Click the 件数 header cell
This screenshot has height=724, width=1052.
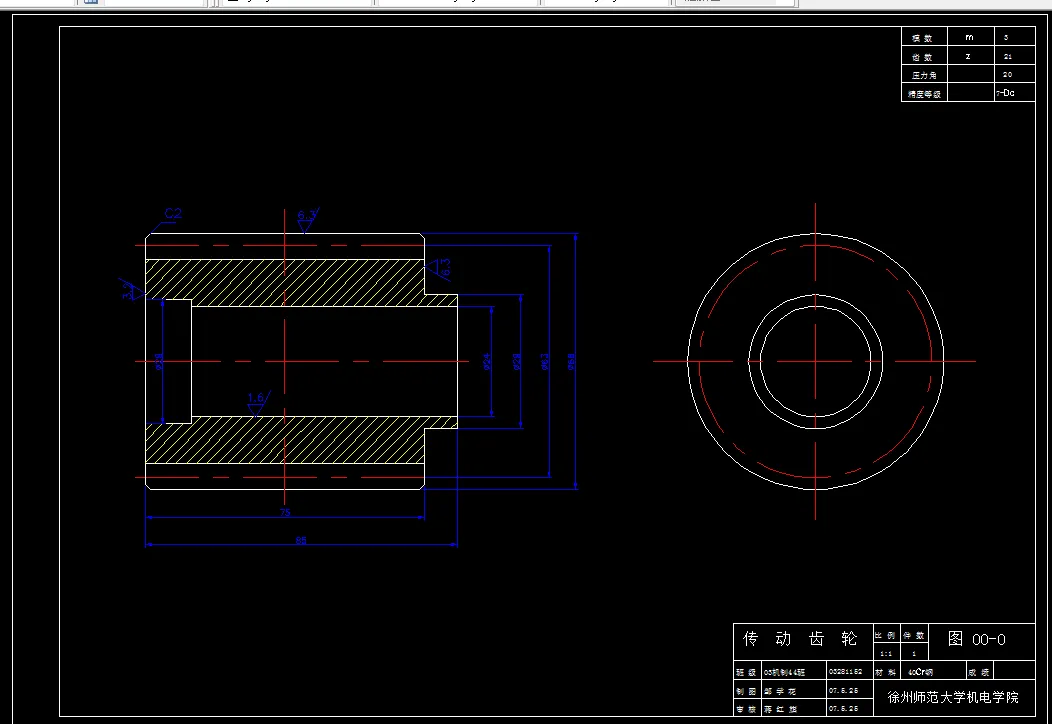pyautogui.click(x=913, y=635)
